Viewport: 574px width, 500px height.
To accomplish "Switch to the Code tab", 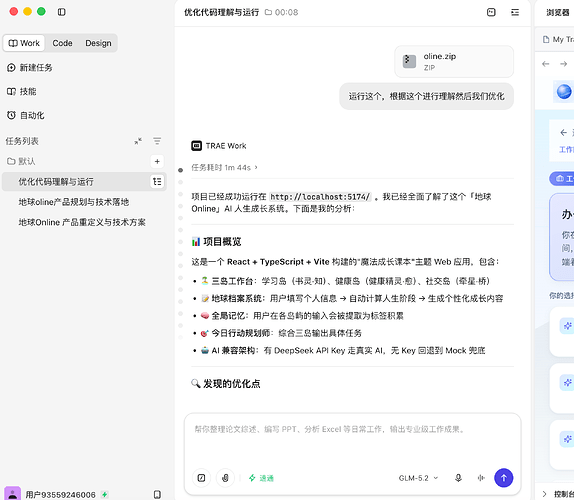I will pyautogui.click(x=62, y=43).
